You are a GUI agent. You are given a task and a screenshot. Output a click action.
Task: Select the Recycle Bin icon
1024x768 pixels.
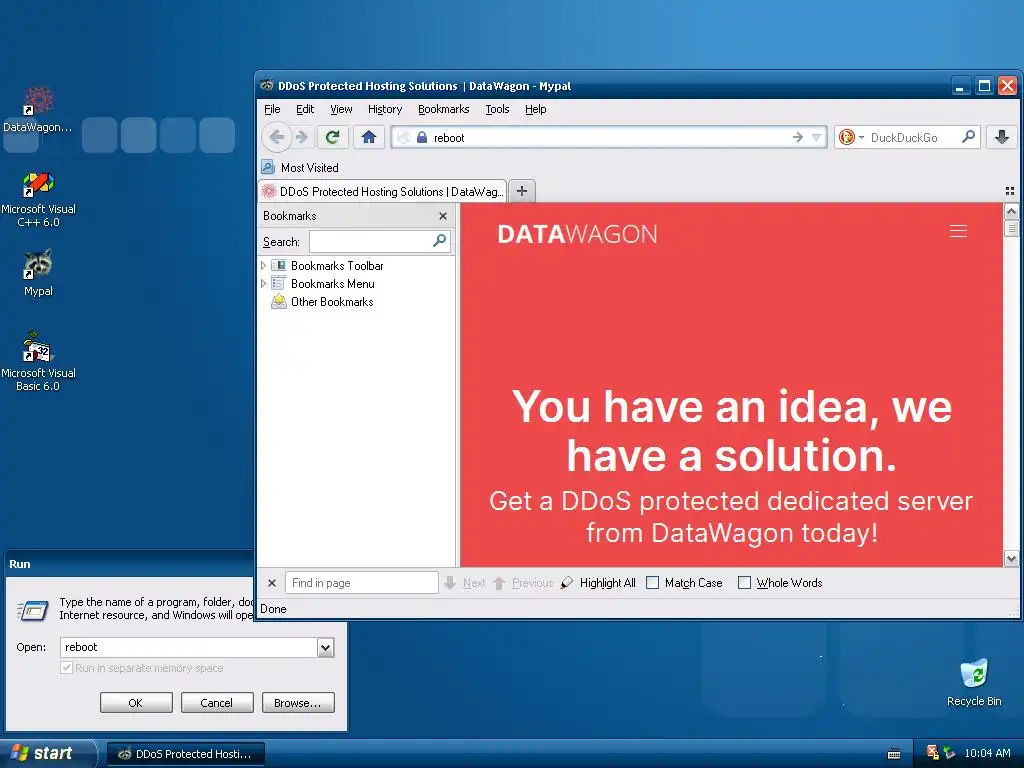click(x=974, y=682)
